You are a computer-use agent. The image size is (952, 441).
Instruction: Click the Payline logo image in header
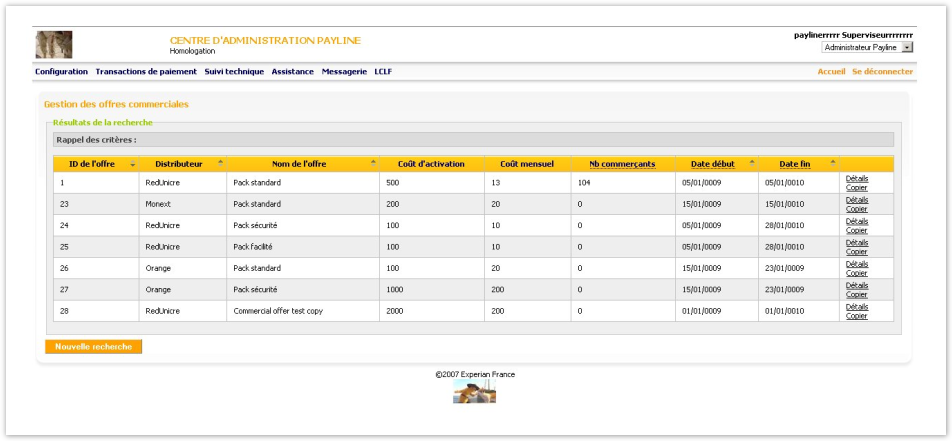point(54,44)
